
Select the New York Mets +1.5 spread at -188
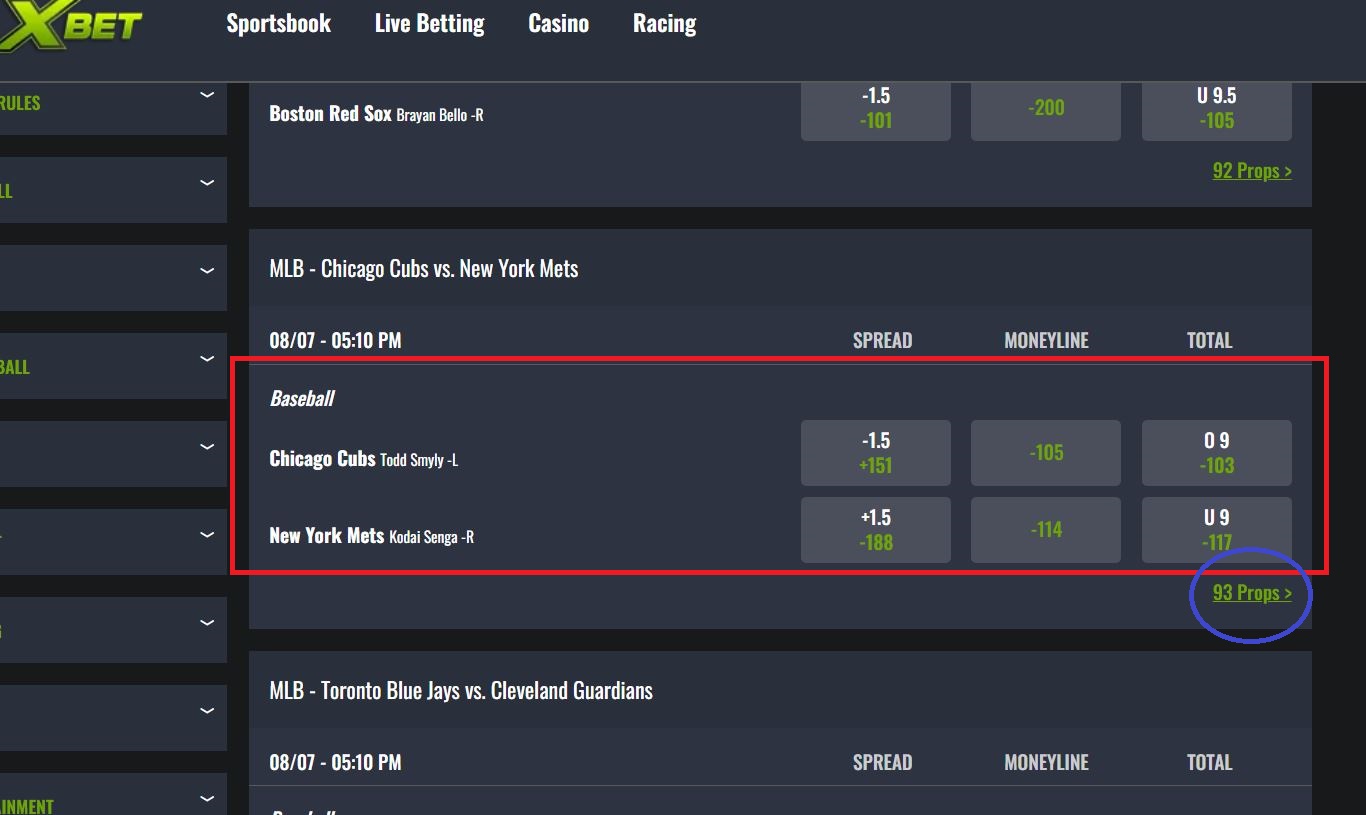(875, 530)
